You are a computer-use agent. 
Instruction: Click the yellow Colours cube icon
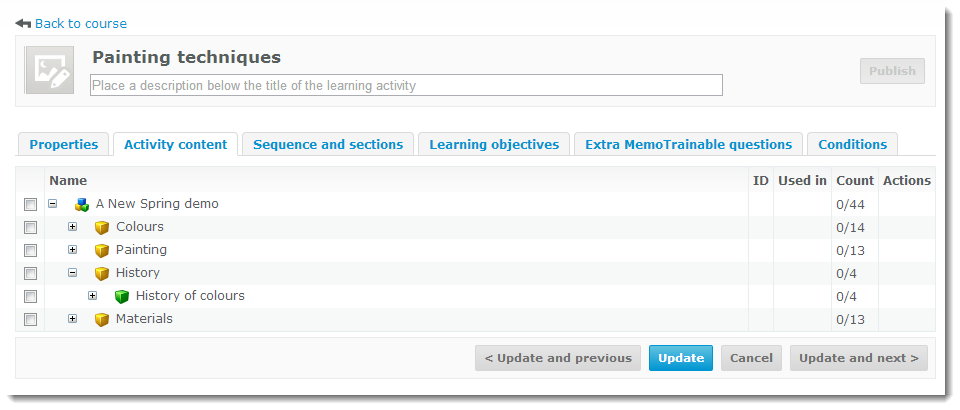click(x=101, y=228)
